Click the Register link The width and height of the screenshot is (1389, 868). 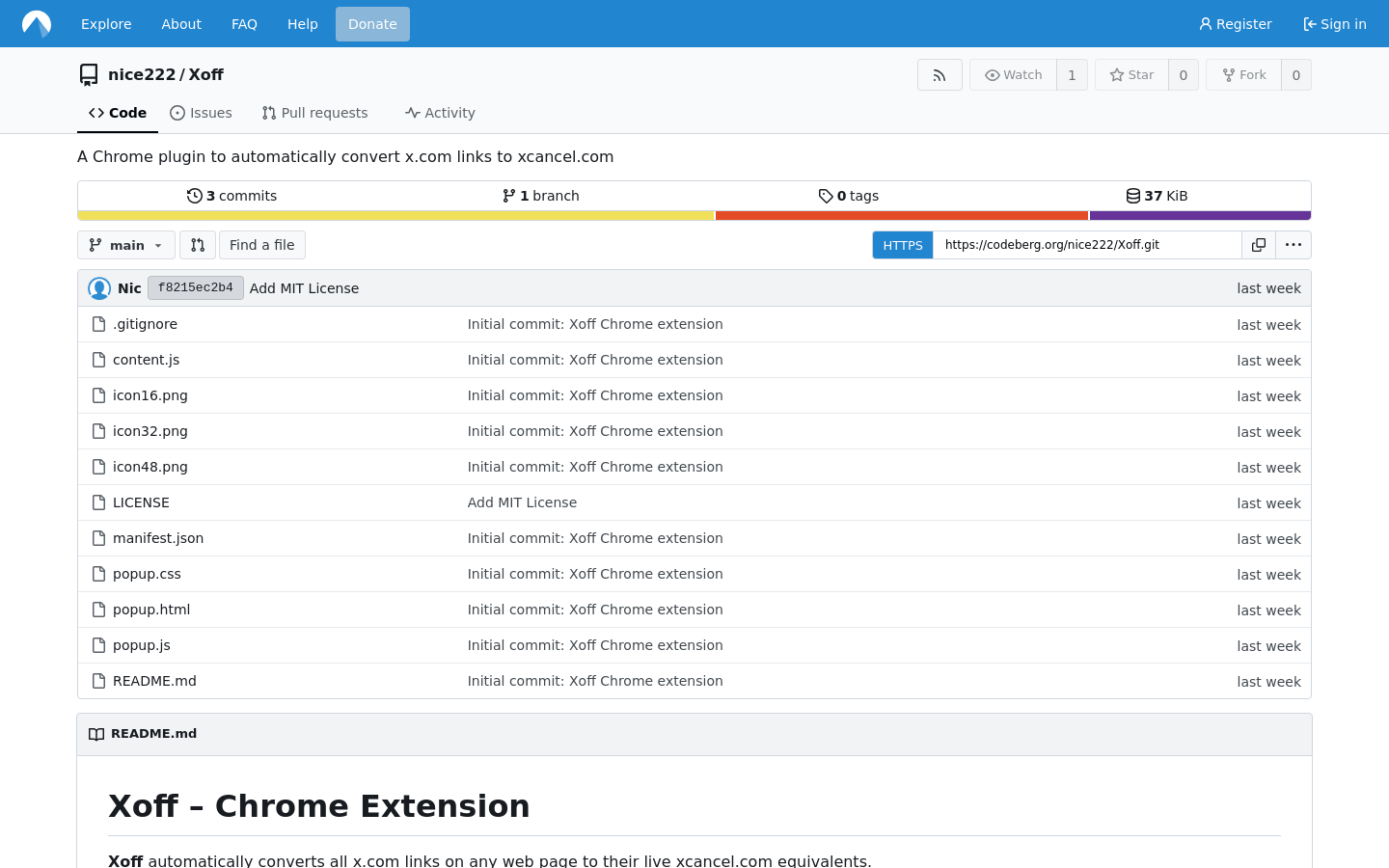pyautogui.click(x=1236, y=24)
